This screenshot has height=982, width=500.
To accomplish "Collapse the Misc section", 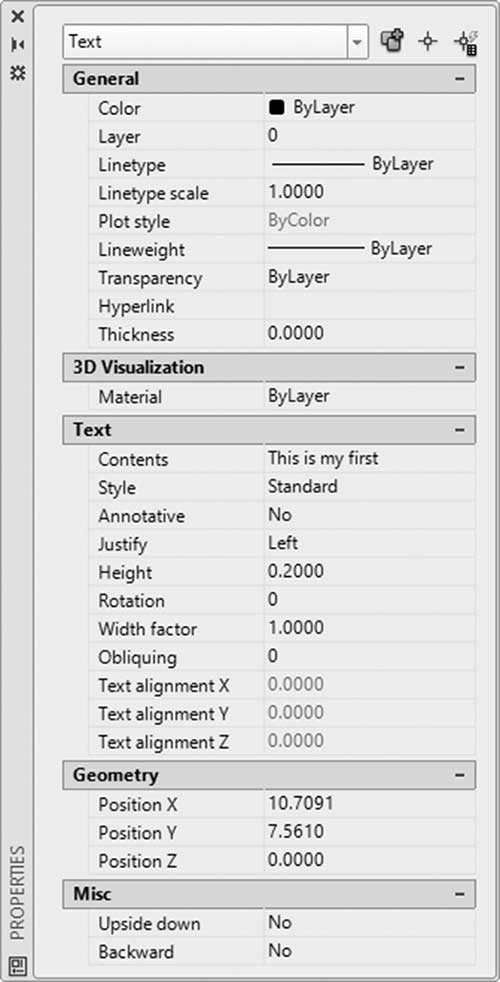I will pos(461,894).
